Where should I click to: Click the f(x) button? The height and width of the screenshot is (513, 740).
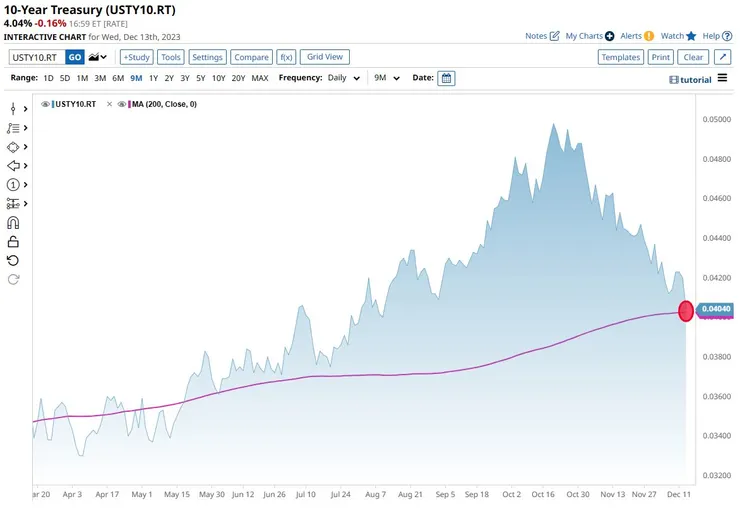point(286,57)
